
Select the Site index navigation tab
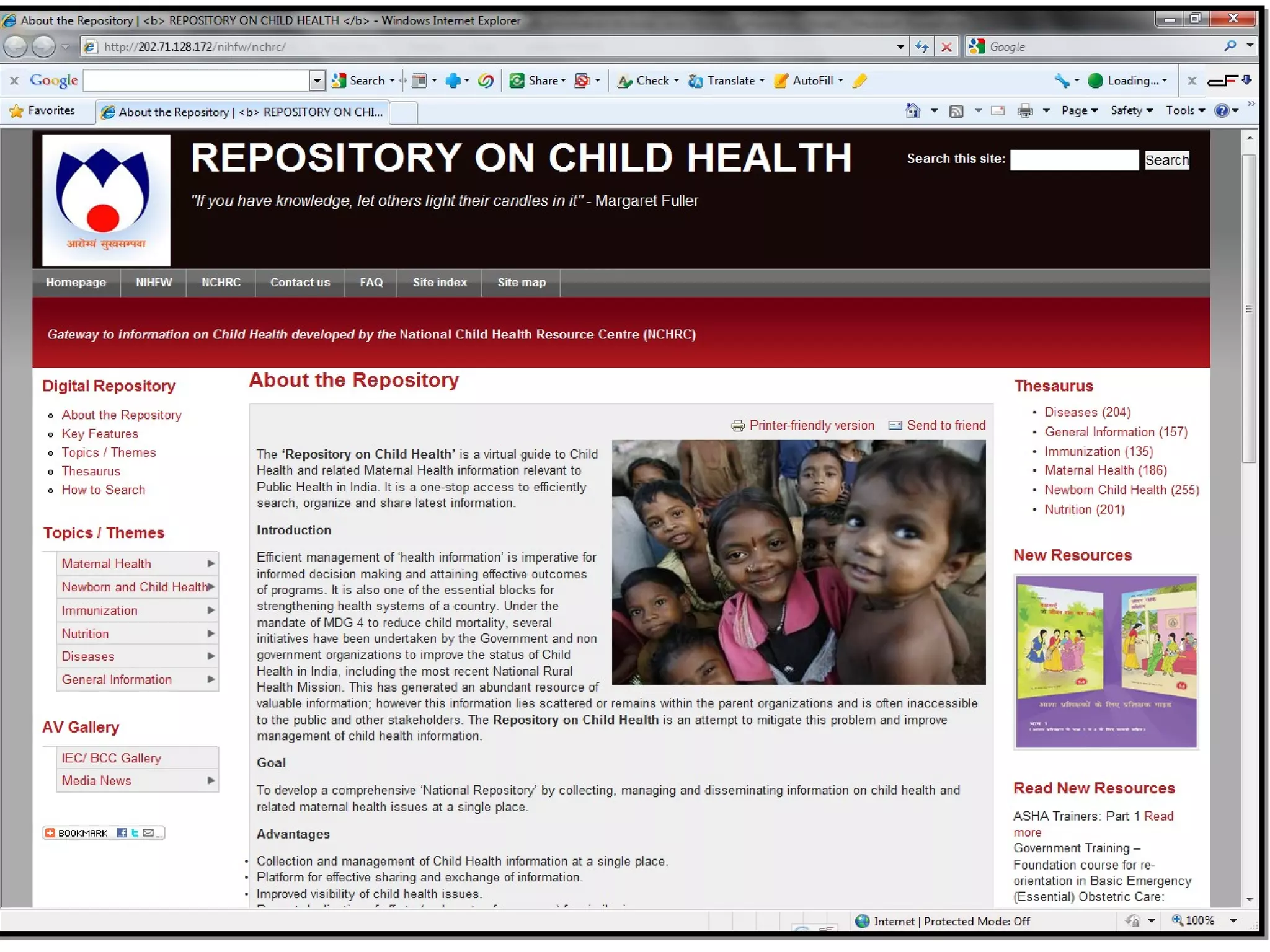[440, 283]
